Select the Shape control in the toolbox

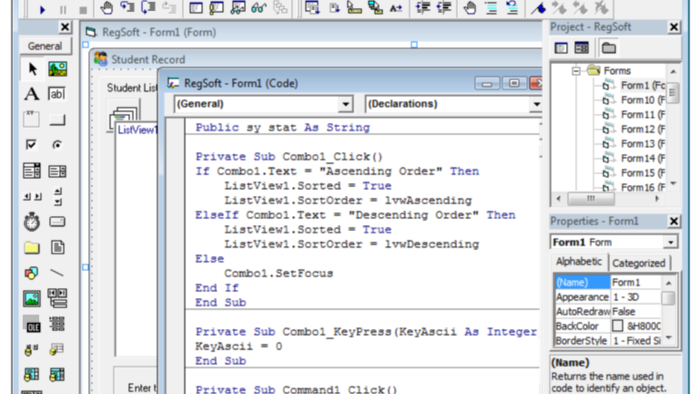31,273
